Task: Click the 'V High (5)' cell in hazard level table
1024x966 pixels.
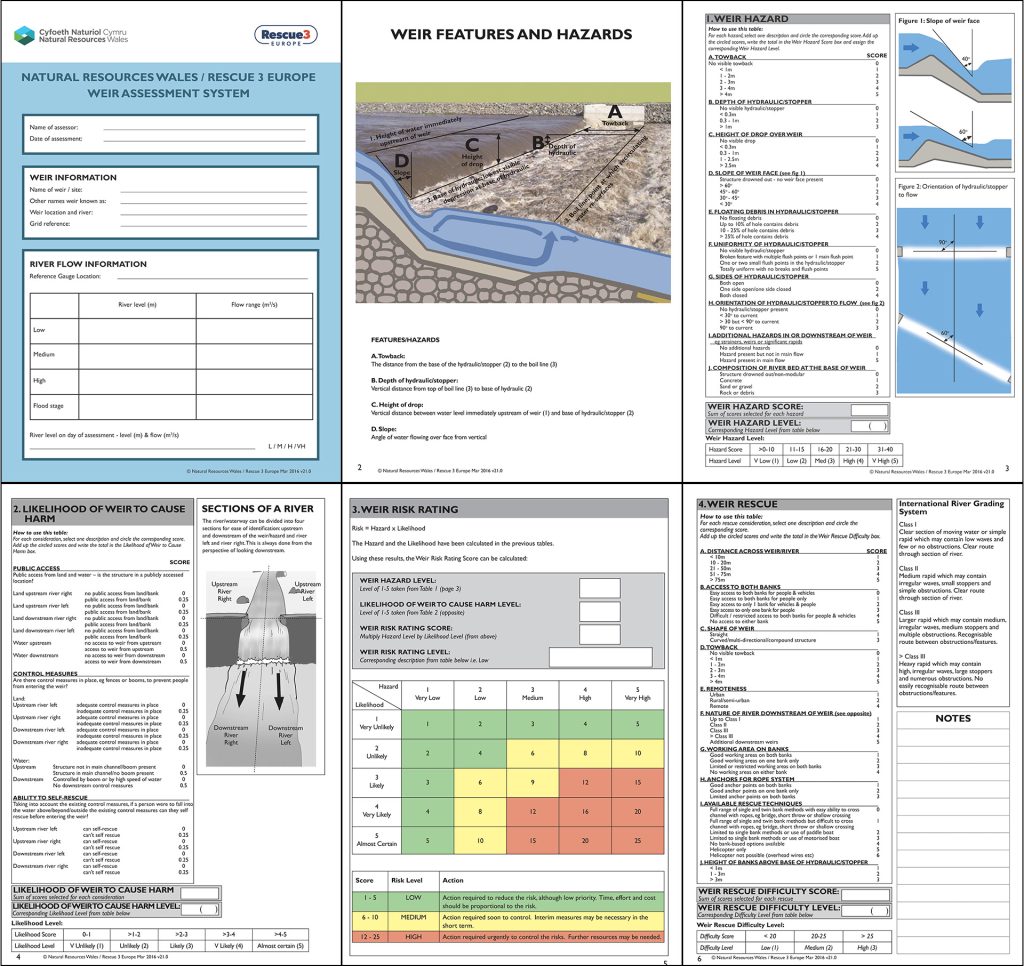Action: coord(885,460)
